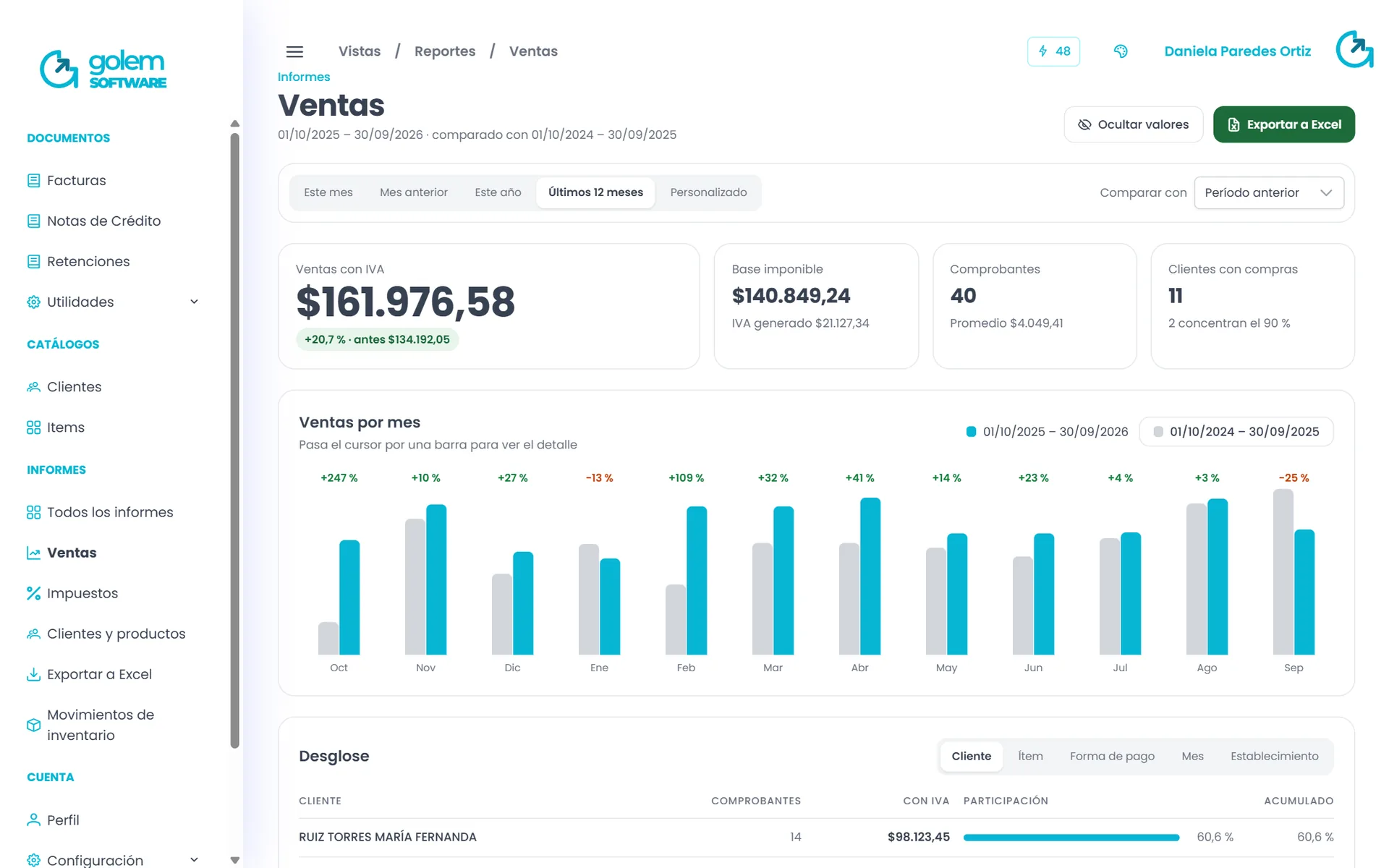The height and width of the screenshot is (868, 1389).
Task: Expand the Configuración submenu chevron
Action: (x=194, y=860)
